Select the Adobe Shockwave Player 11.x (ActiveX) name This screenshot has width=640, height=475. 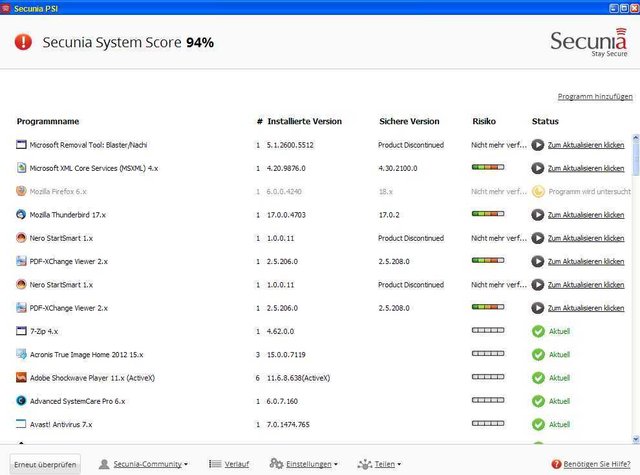coord(92,378)
